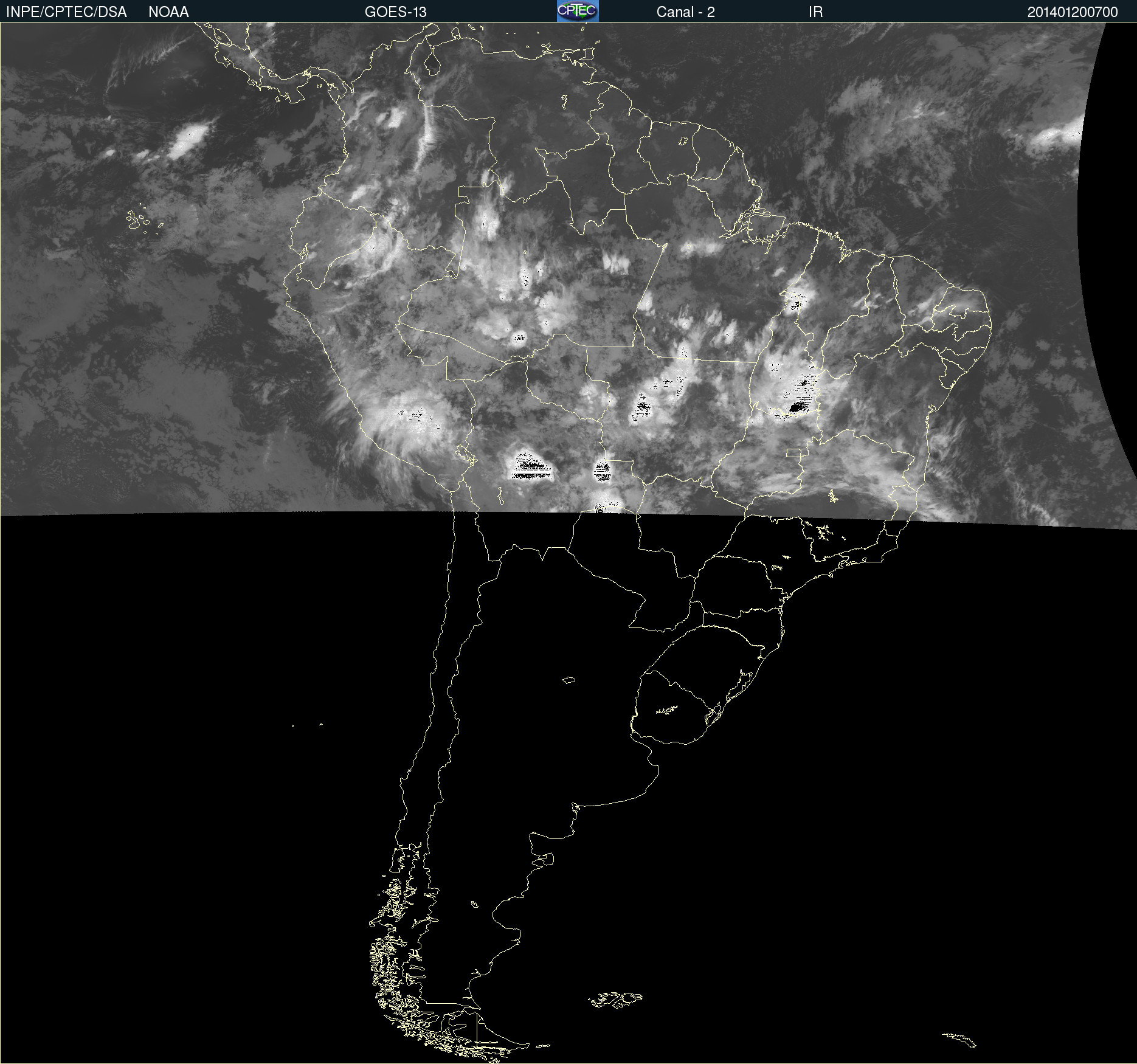The height and width of the screenshot is (1064, 1137).
Task: Click the timestamp 201401200700
Action: 1073,12
